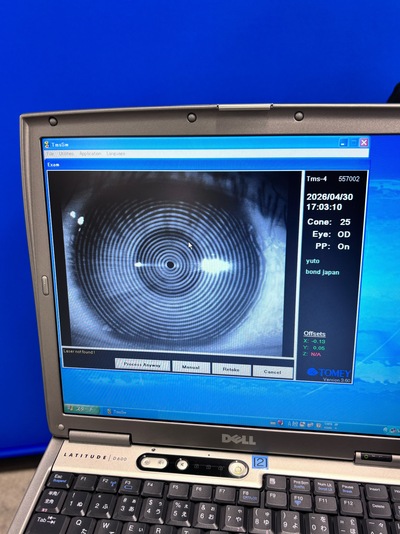Viewport: 400px width, 534px height.
Task: Retake the exam image with Retake
Action: coord(231,370)
